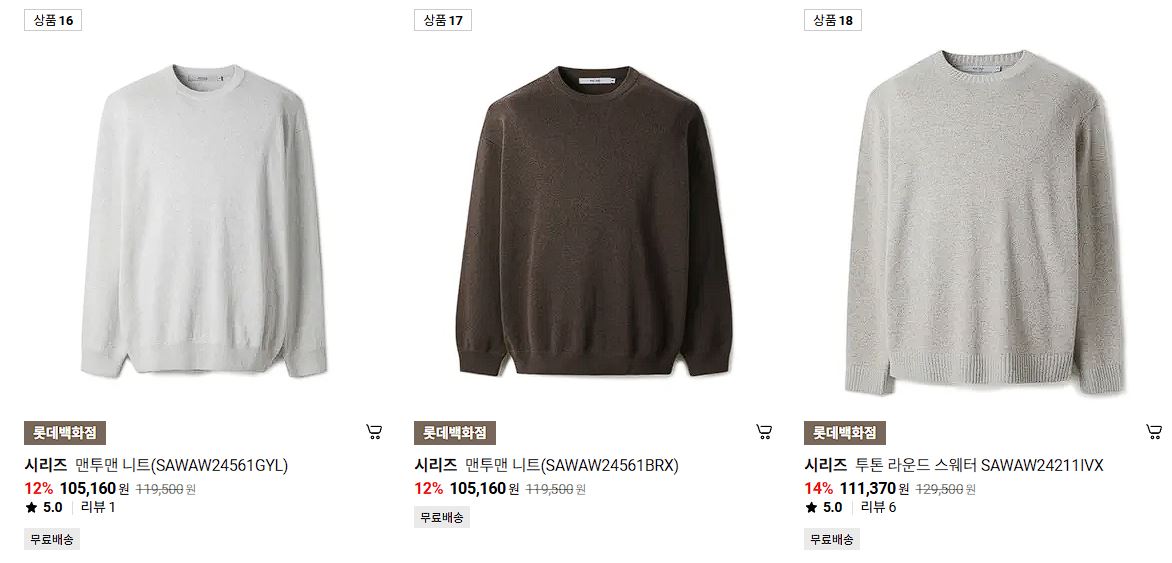1172x563 pixels.
Task: Add the SAWAW24211IVX sweater to cart
Action: point(1154,431)
